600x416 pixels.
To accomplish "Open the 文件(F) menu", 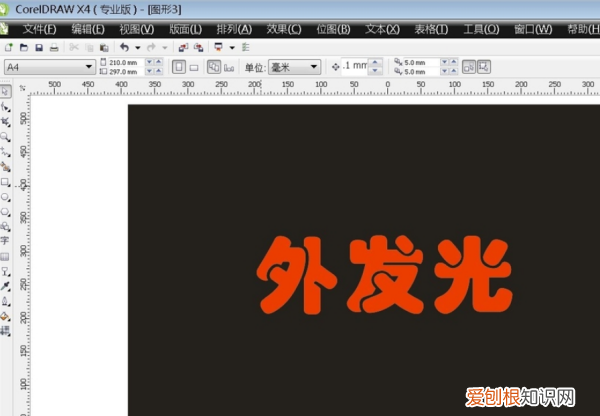I will (39, 29).
